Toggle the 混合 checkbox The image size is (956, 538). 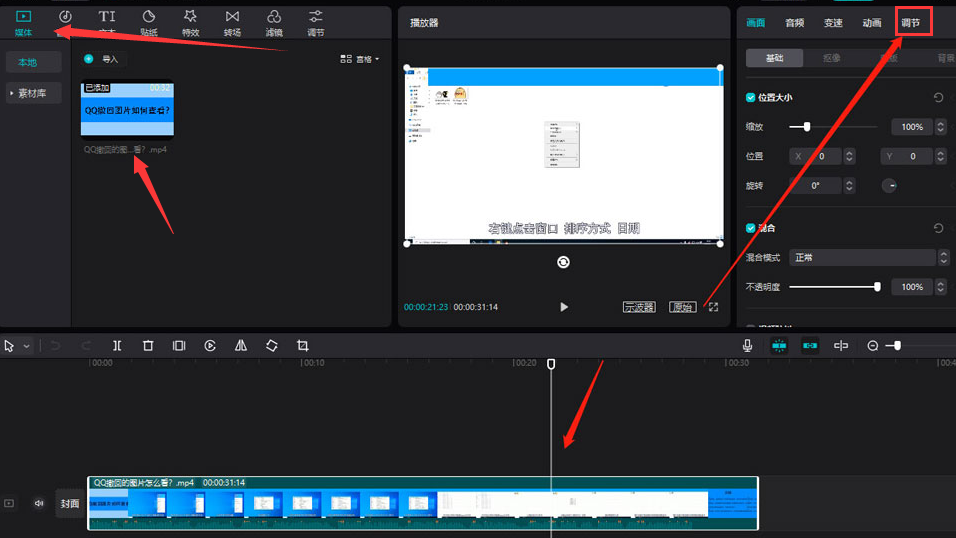pyautogui.click(x=751, y=228)
